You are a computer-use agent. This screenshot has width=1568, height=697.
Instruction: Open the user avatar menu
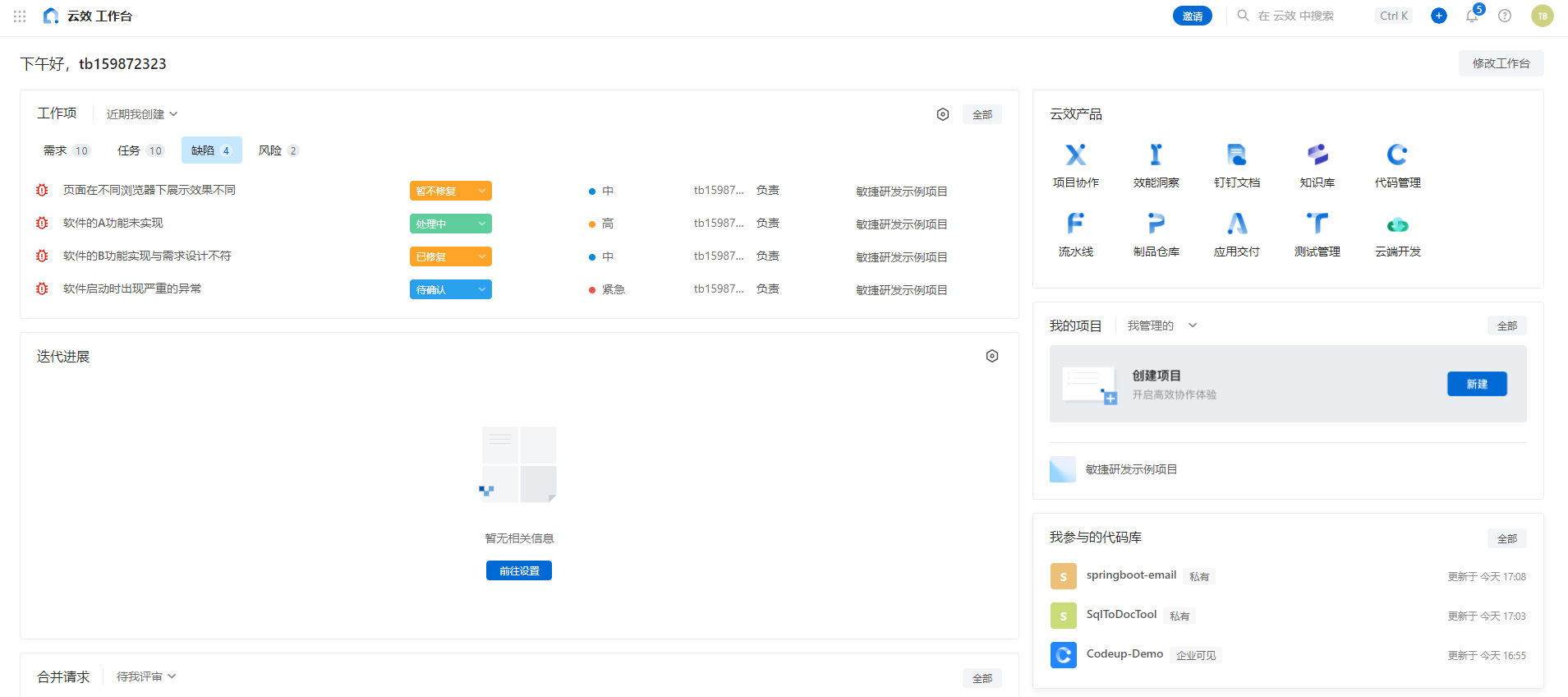[1542, 16]
